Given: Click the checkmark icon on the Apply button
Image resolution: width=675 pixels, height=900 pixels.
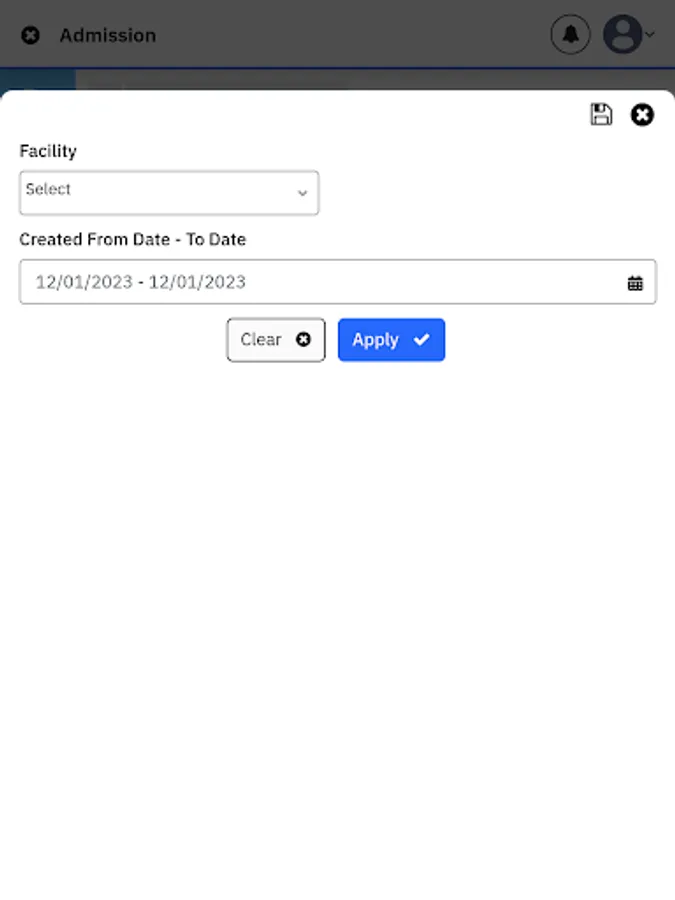Looking at the screenshot, I should pyautogui.click(x=422, y=340).
